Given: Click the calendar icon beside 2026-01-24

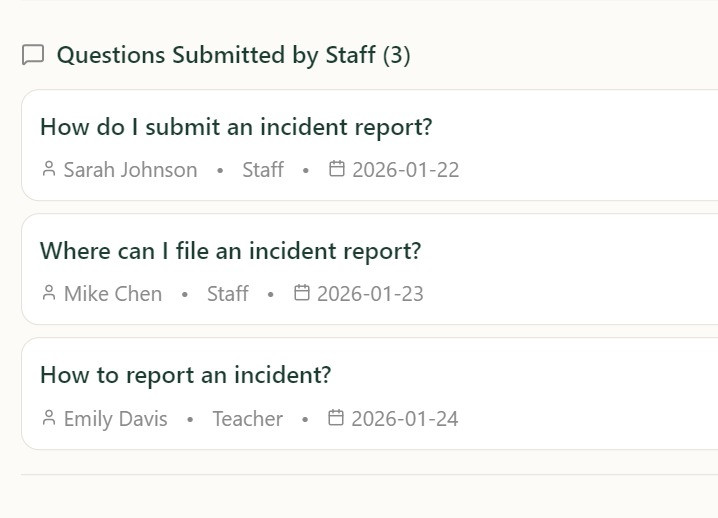Looking at the screenshot, I should (x=336, y=417).
